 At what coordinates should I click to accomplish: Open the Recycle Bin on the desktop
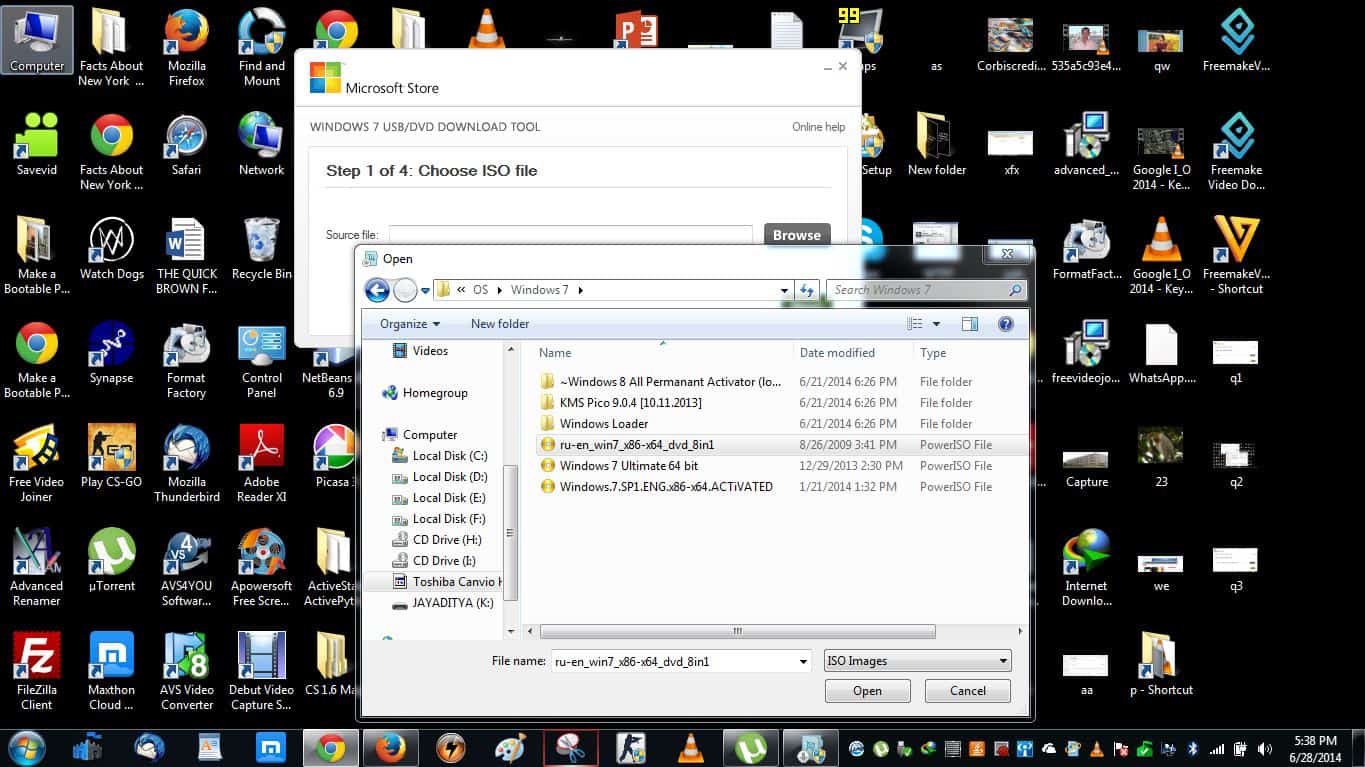[262, 250]
